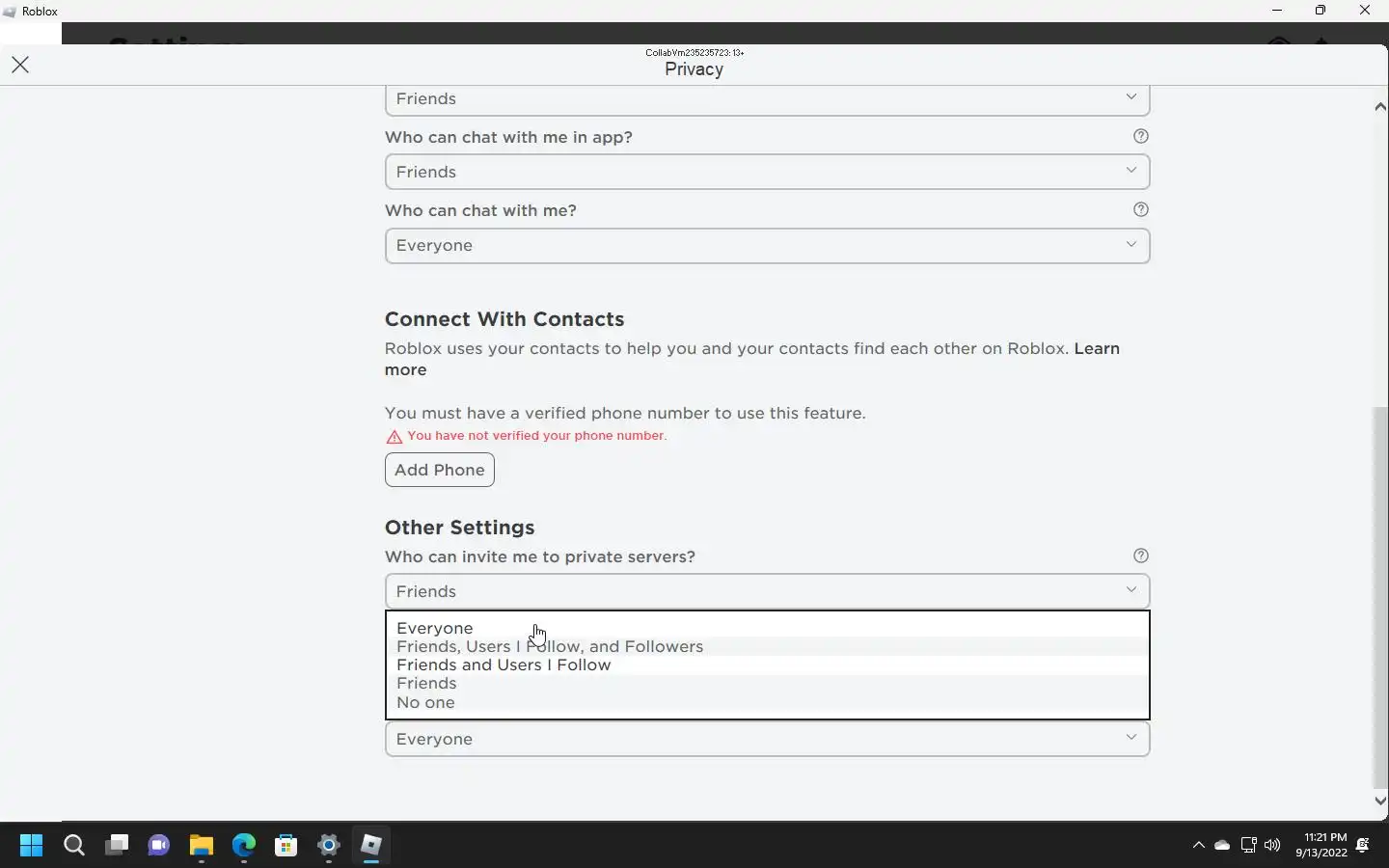Open File Explorer from the taskbar
Viewport: 1389px width, 868px height.
pos(202,846)
